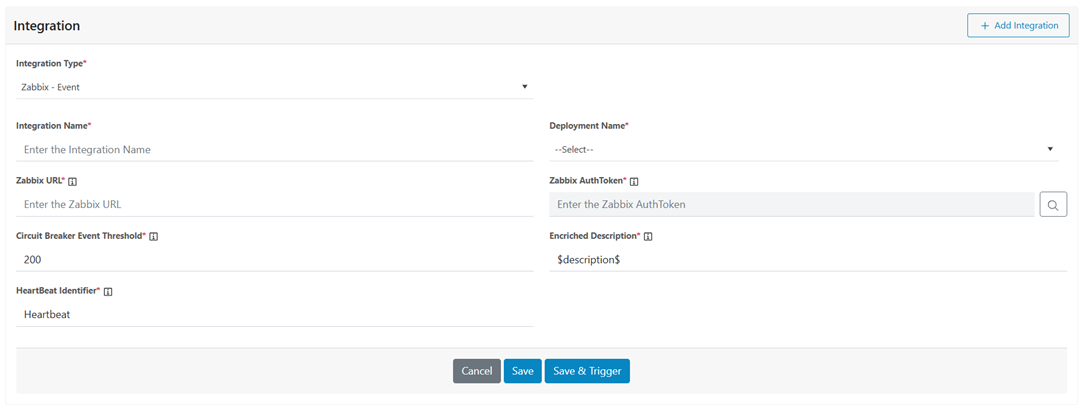Click info icon for Circuit Breaker Event Threshold
The height and width of the screenshot is (406, 1090).
click(154, 237)
